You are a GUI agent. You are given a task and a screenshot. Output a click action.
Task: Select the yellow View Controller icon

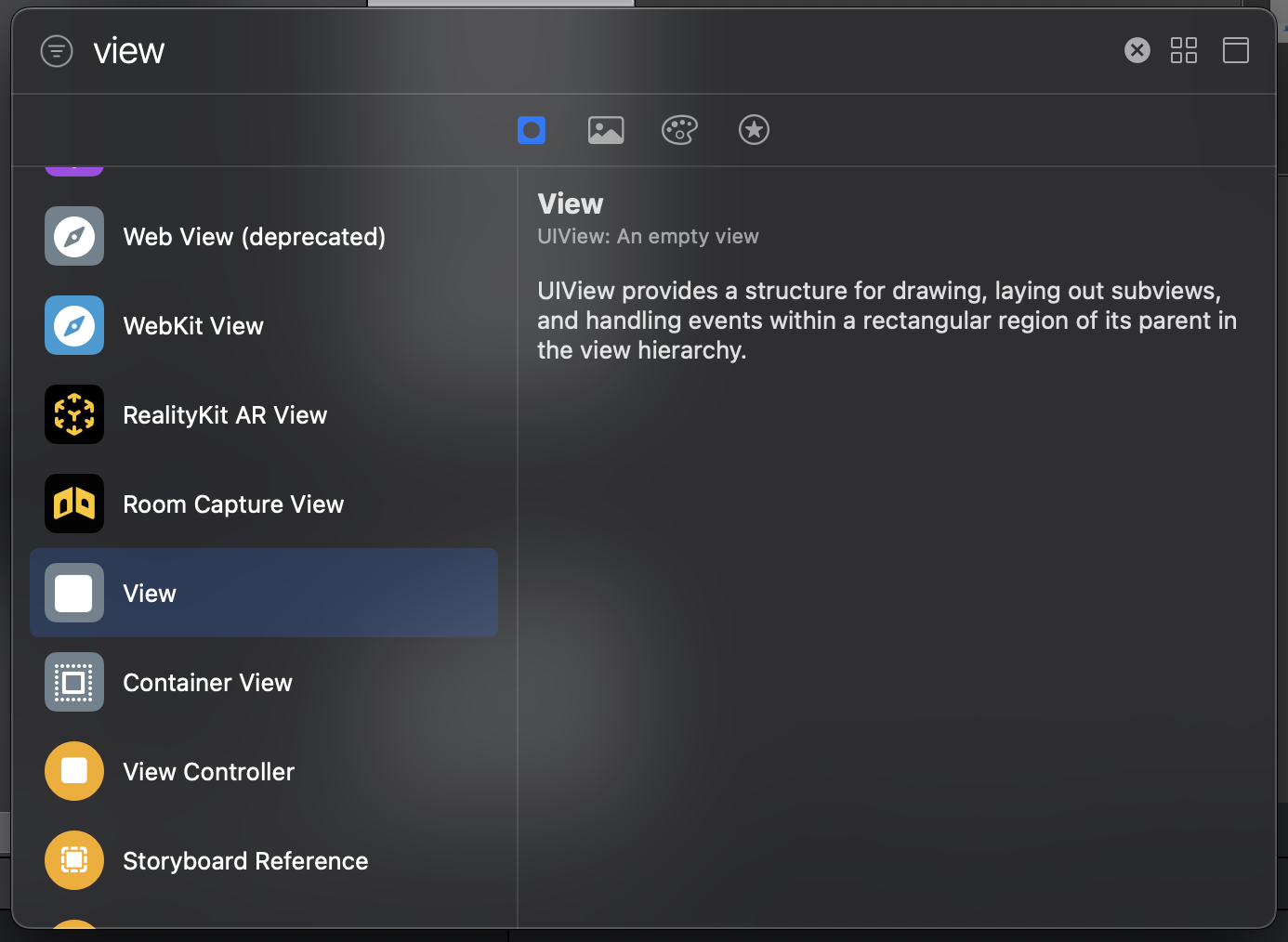pyautogui.click(x=74, y=771)
